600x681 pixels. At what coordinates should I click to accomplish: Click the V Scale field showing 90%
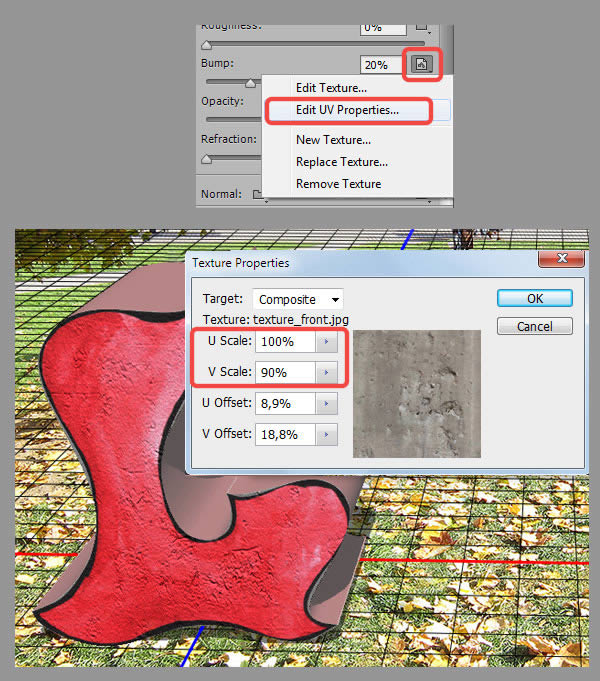(285, 372)
